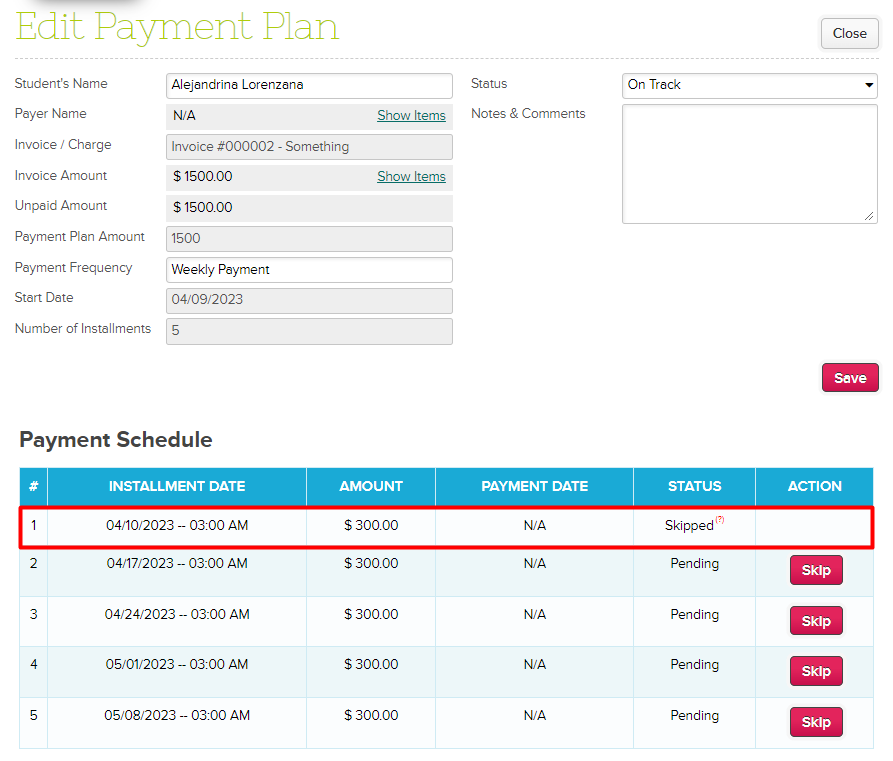Screen dimensions: 893x761
Task: Skip the 05/08/2023 installment
Action: pos(816,722)
